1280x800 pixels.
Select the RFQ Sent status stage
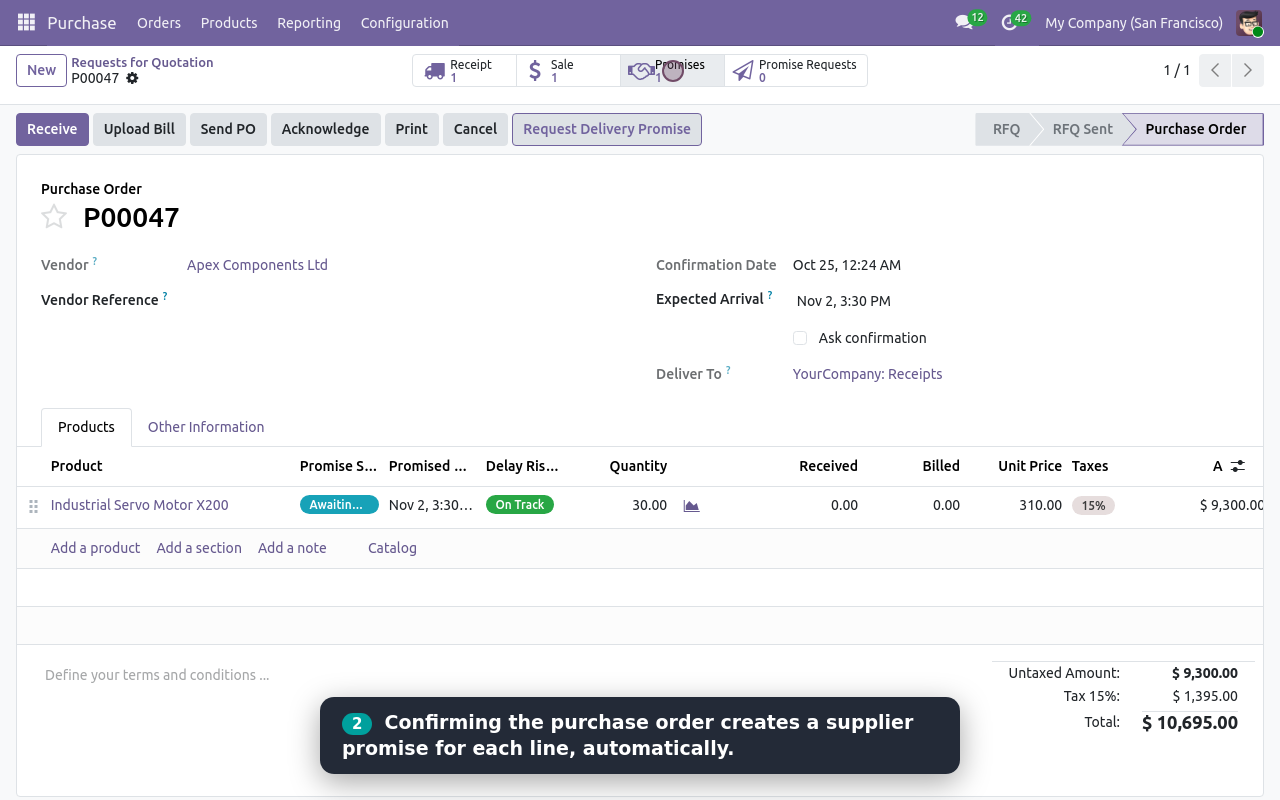(x=1082, y=129)
